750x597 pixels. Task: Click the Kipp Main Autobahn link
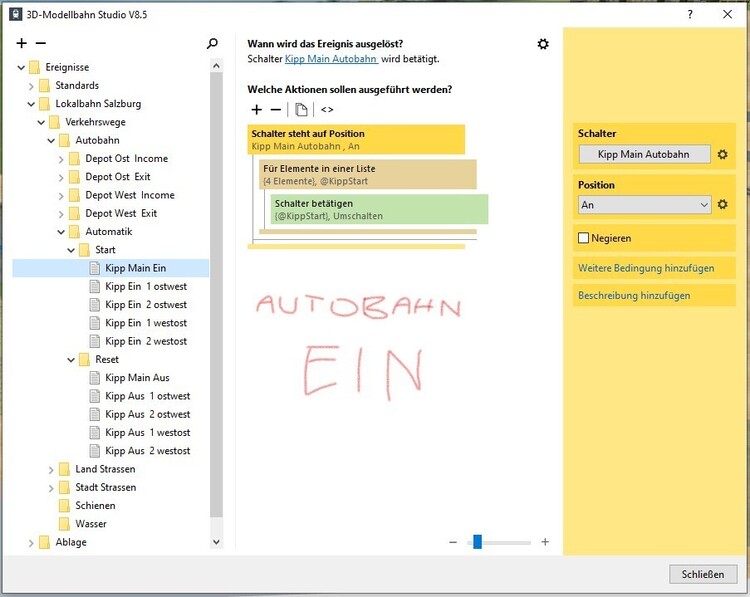[x=331, y=59]
